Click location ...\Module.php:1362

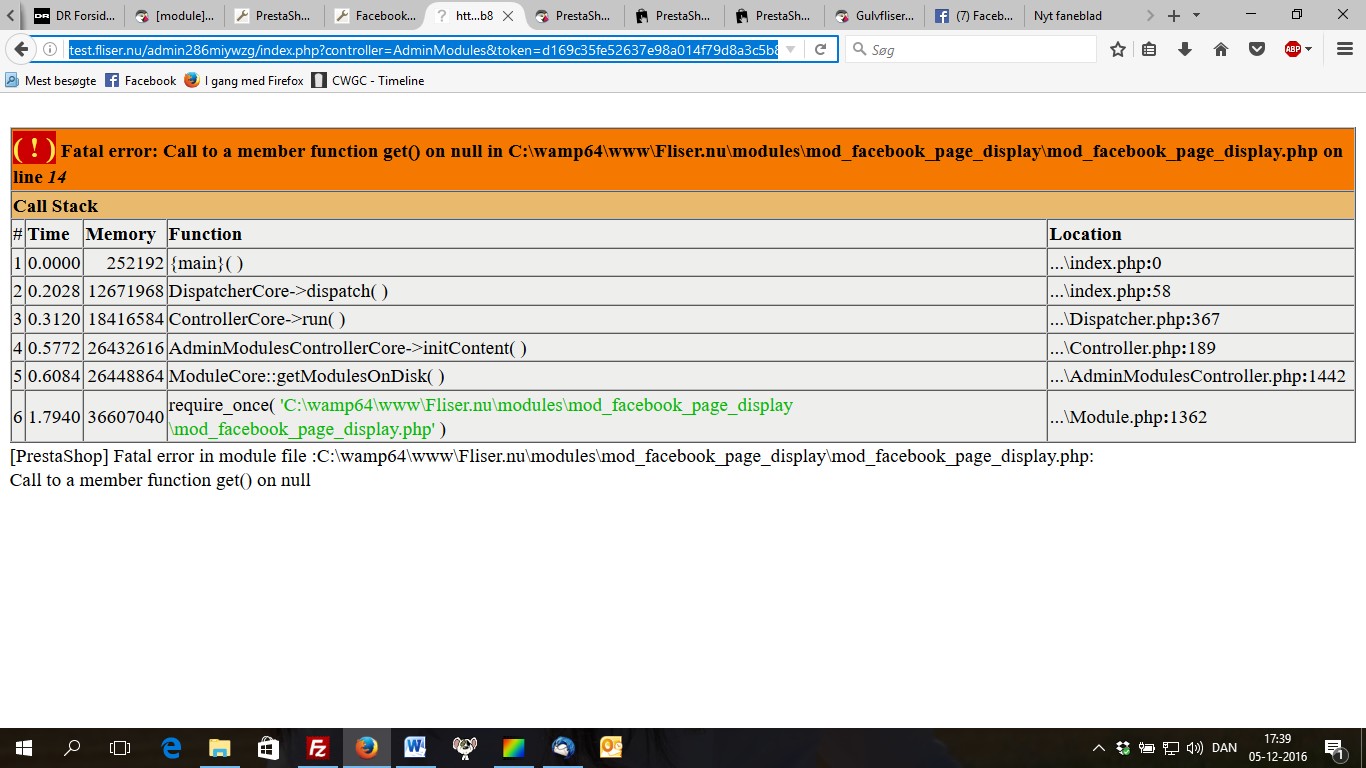tap(1128, 417)
